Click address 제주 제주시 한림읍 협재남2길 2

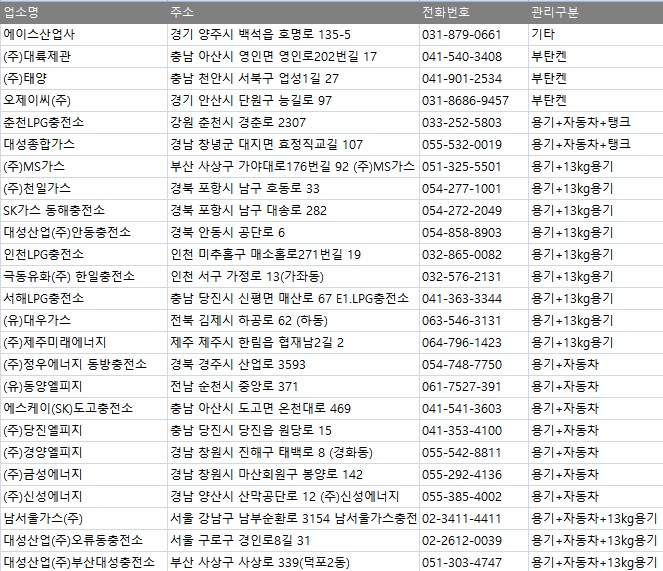tap(257, 343)
